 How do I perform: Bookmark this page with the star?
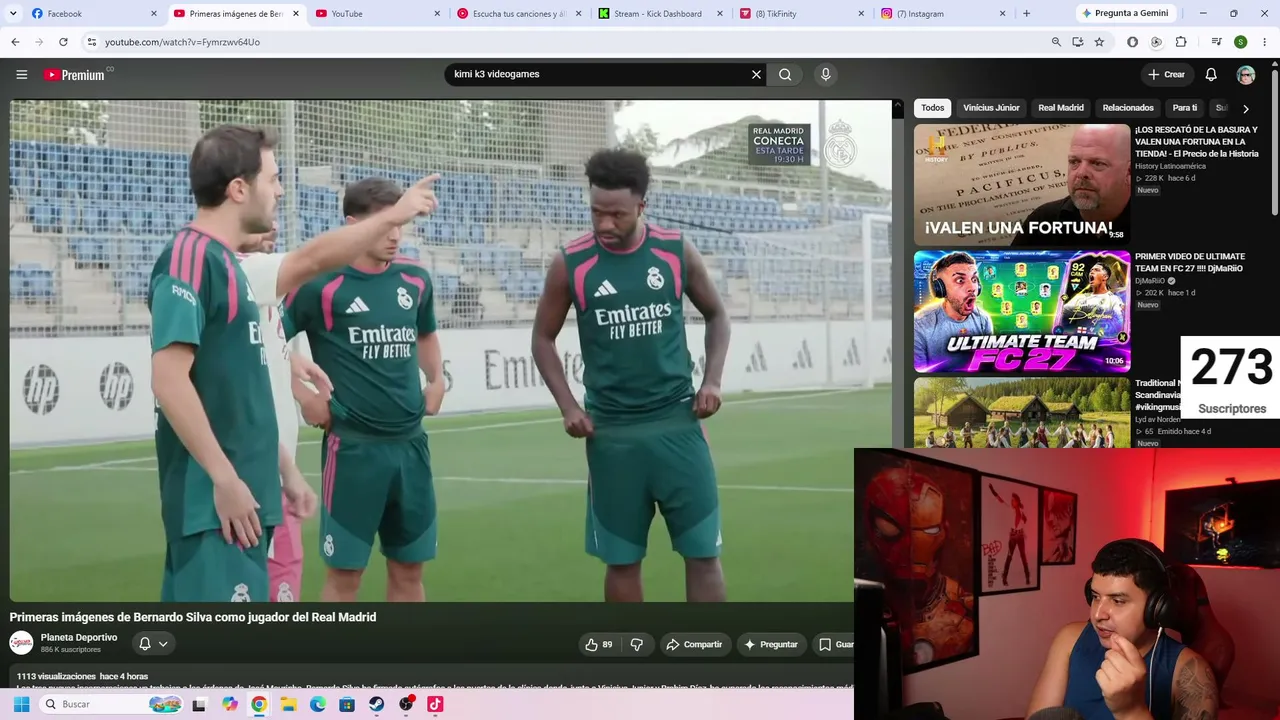click(x=1099, y=42)
